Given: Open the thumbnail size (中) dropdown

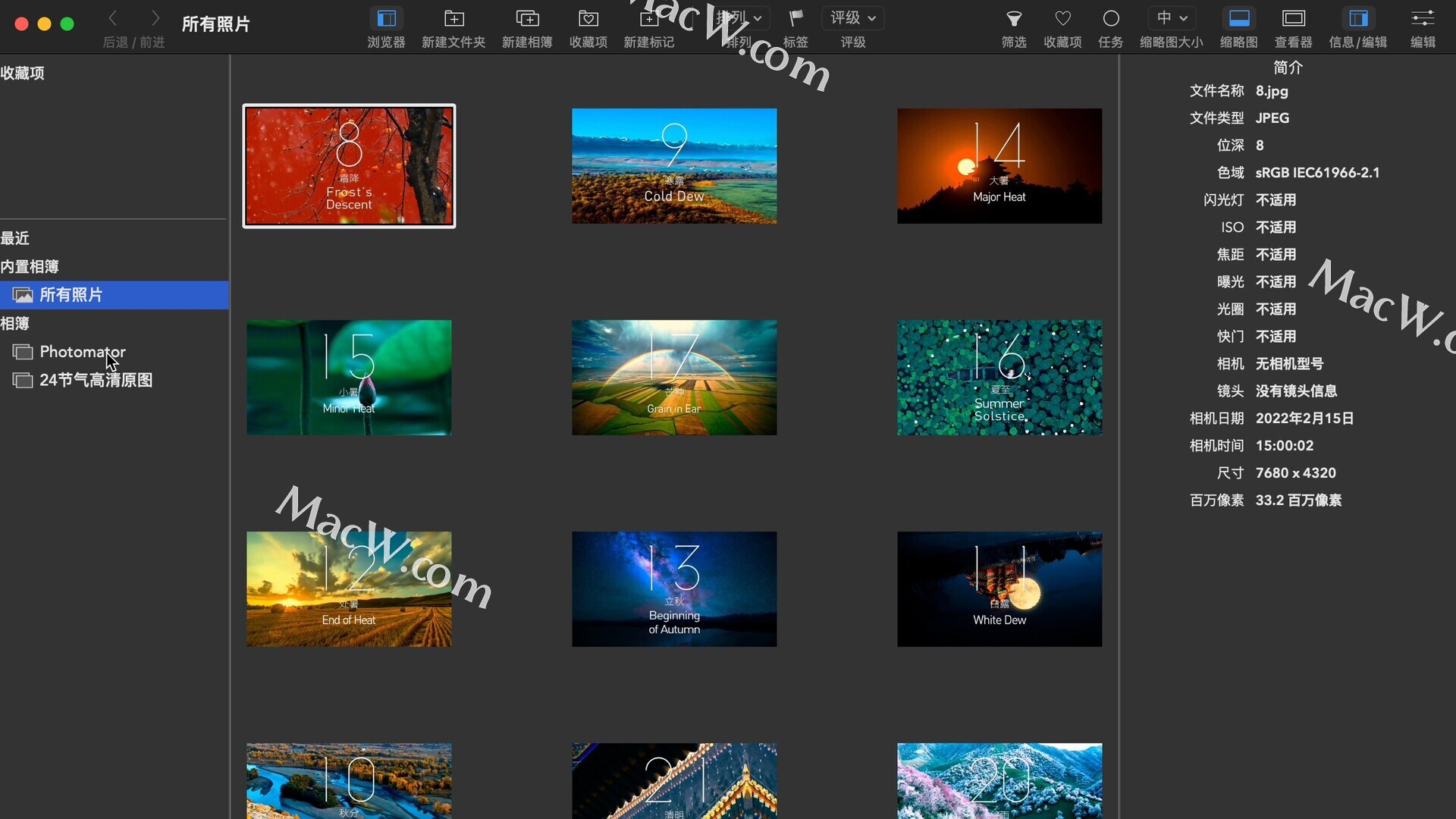Looking at the screenshot, I should tap(1172, 17).
